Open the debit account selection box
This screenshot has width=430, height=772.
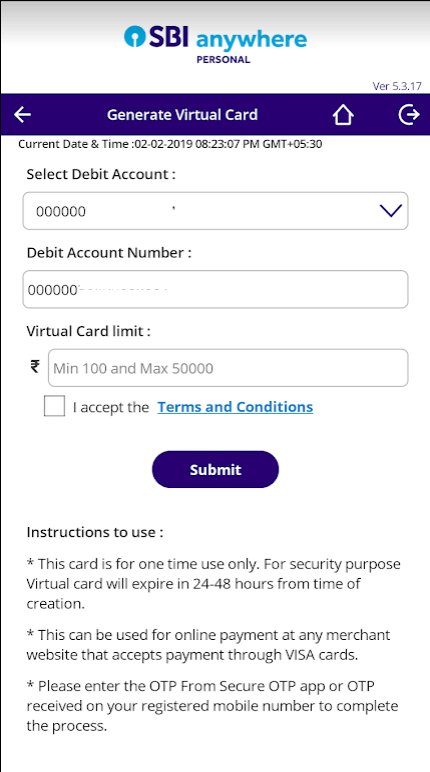215,211
